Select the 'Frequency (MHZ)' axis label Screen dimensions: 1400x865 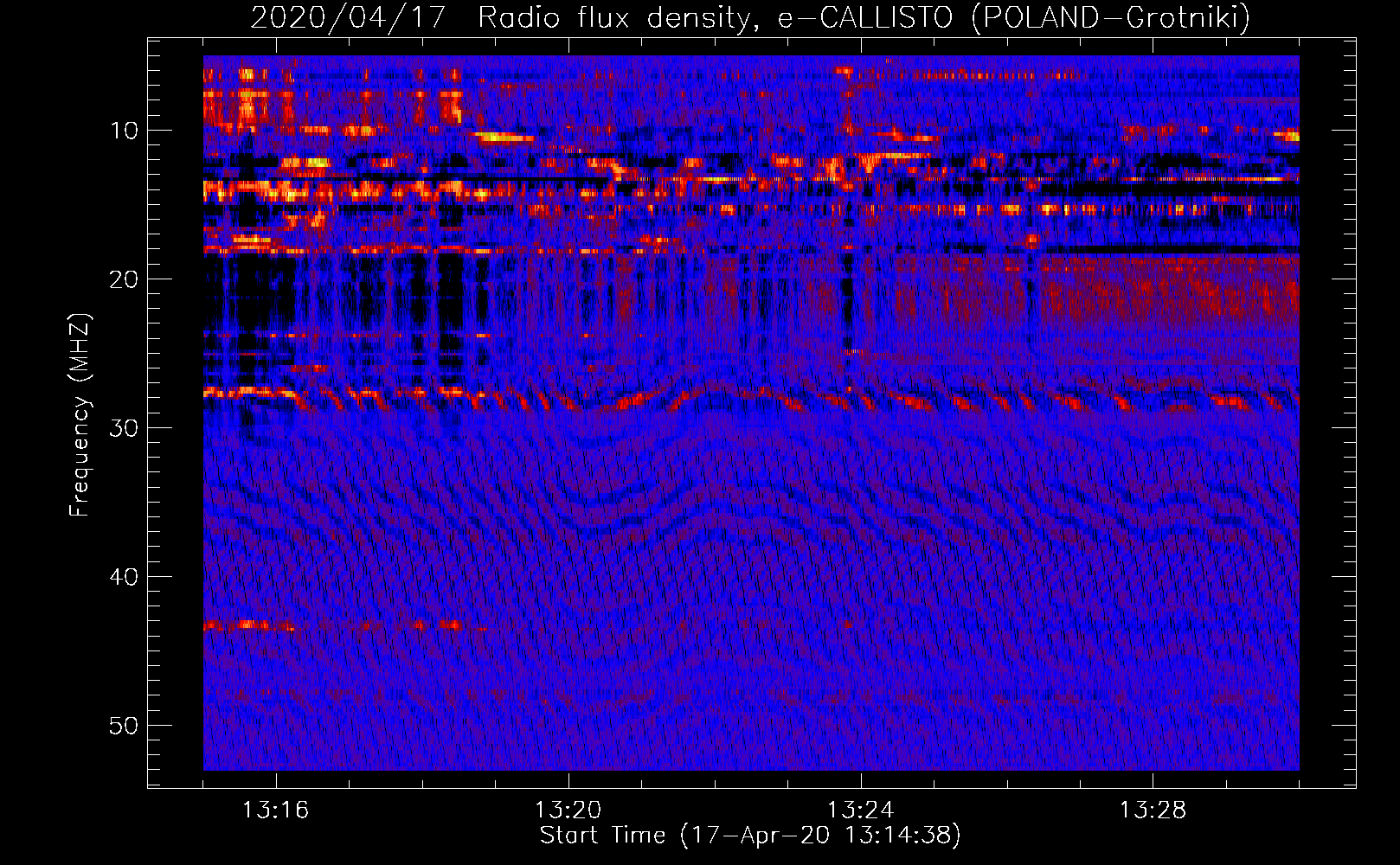tap(80, 415)
